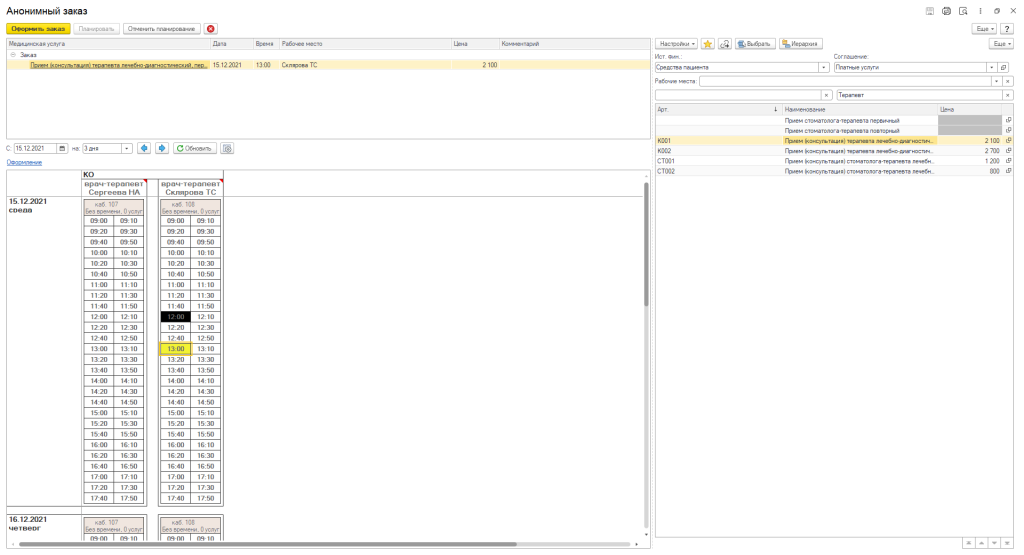Select the 14:00 slot for Сергеева НА
The width and height of the screenshot is (1024, 555).
tap(98, 380)
